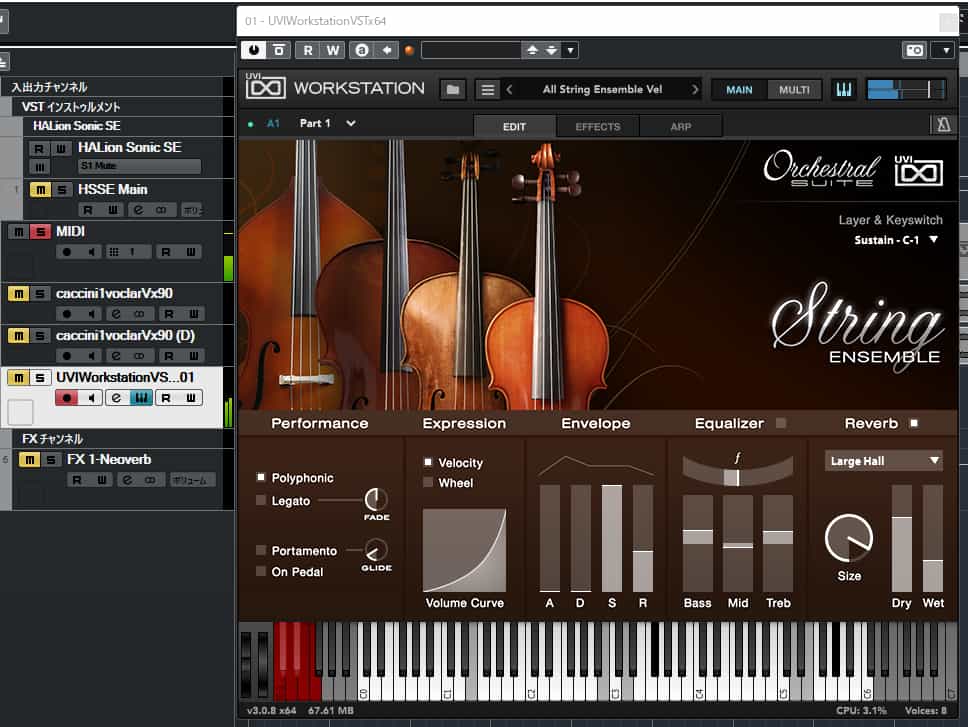Enable the Legato checkbox
The width and height of the screenshot is (968, 727).
tap(262, 501)
